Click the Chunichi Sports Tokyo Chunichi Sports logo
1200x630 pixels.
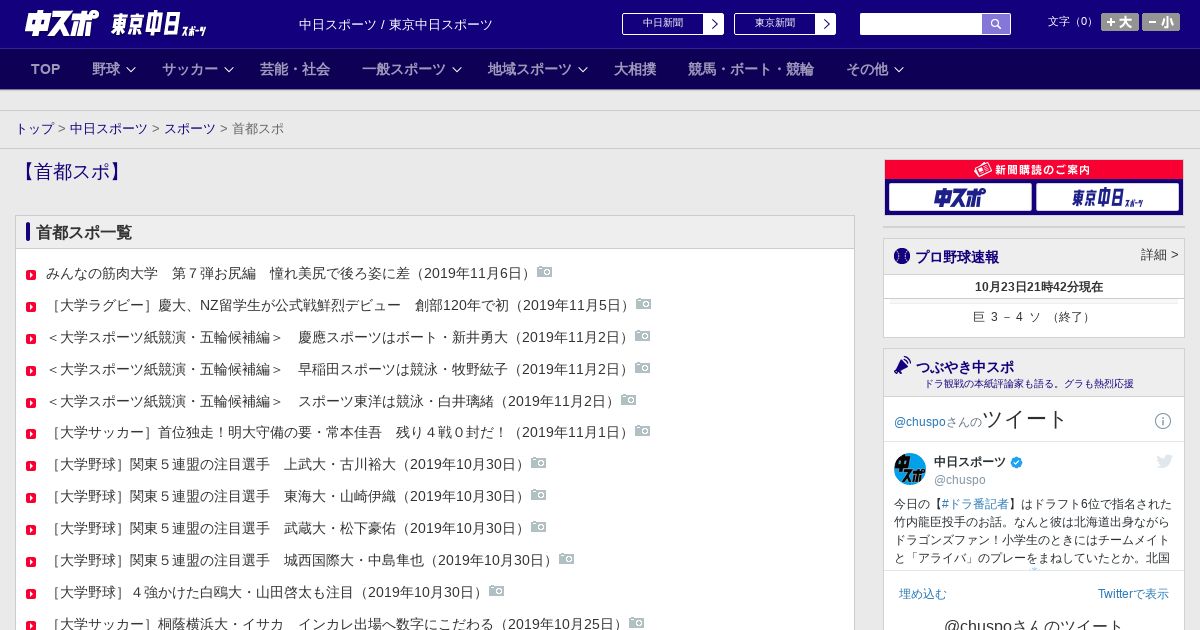click(116, 24)
